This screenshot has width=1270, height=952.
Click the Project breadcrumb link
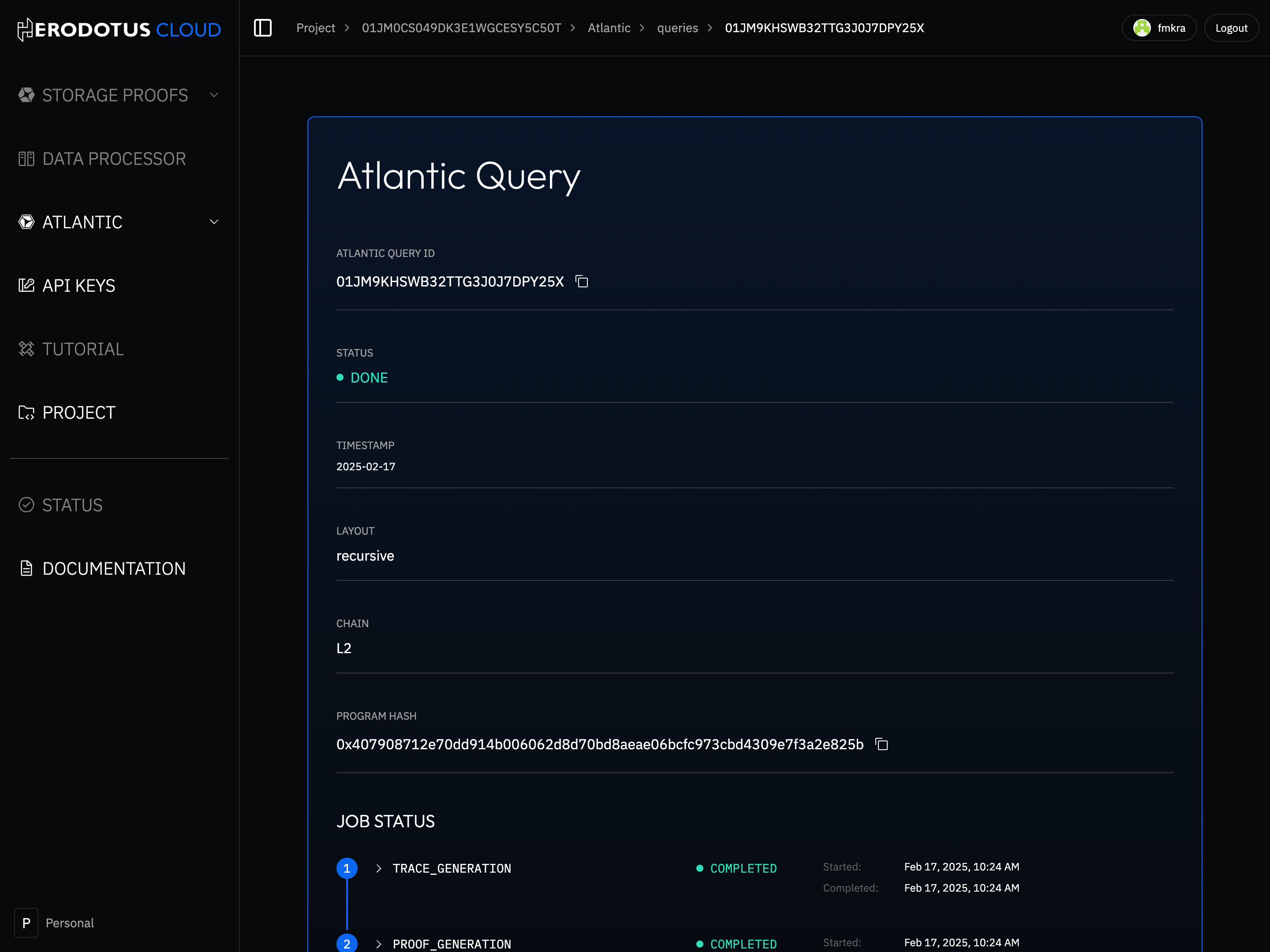(316, 27)
